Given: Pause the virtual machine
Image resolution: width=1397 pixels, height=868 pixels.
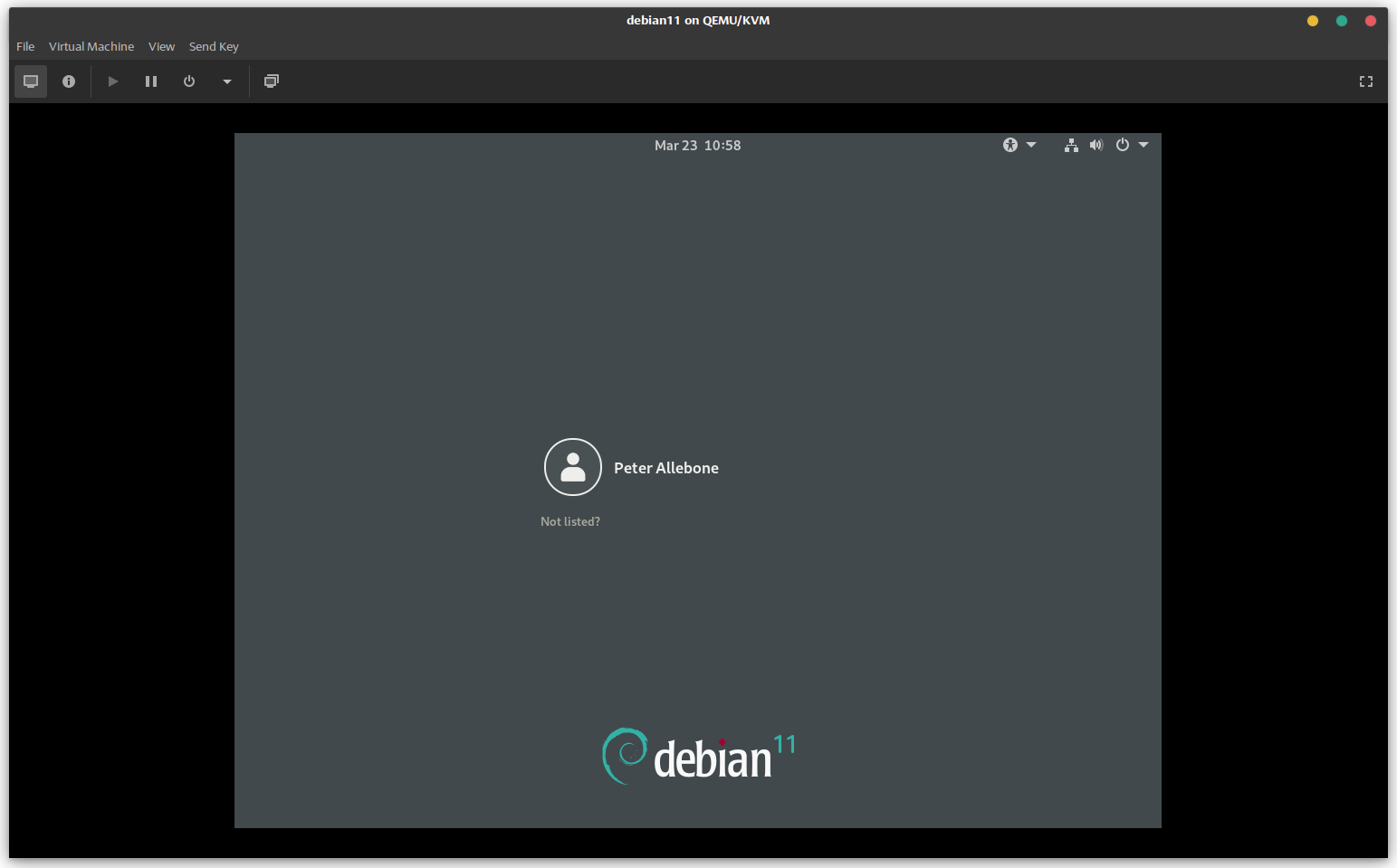Looking at the screenshot, I should click(151, 81).
